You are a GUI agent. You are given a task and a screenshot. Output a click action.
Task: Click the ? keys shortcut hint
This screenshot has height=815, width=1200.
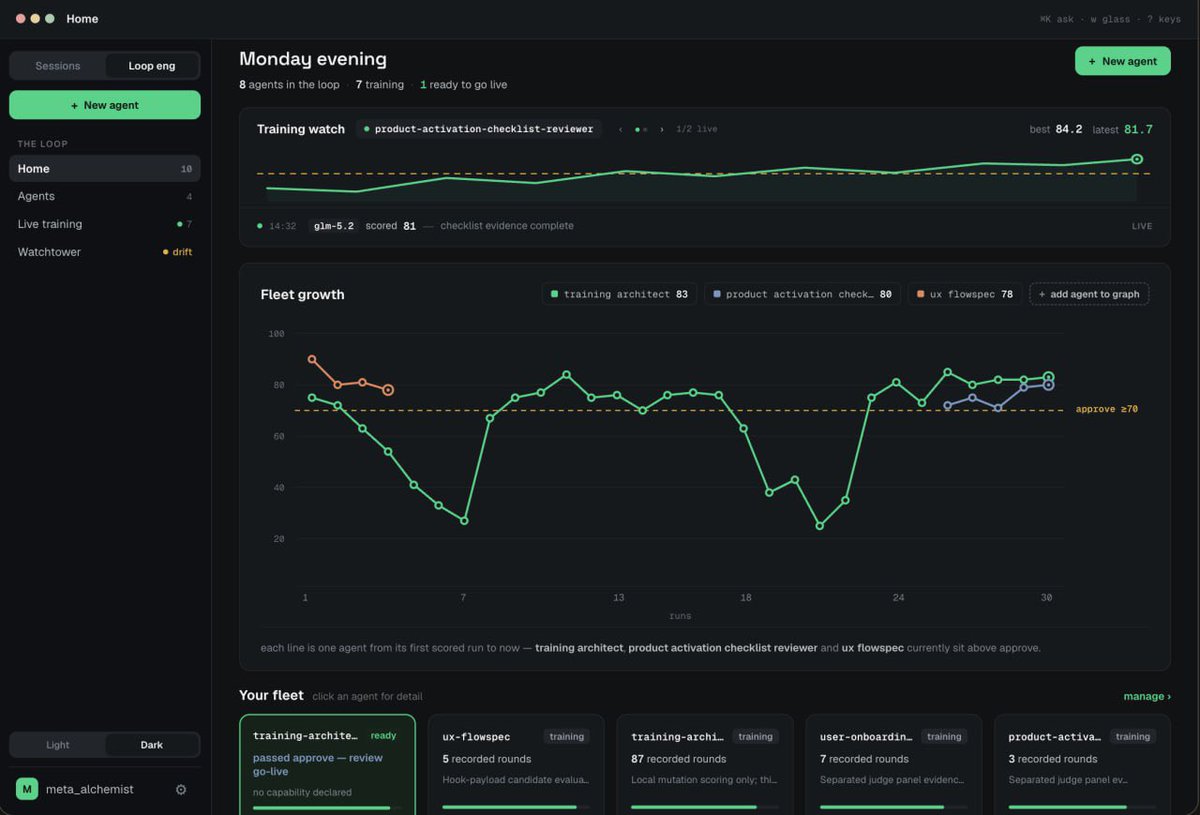point(1163,19)
